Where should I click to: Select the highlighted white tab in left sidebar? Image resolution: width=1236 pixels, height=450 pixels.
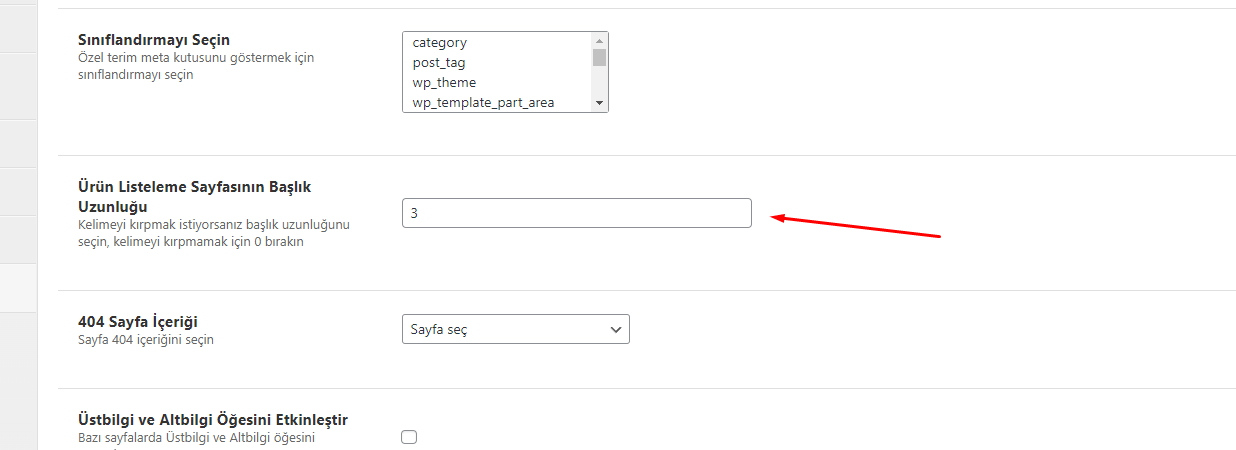18,288
